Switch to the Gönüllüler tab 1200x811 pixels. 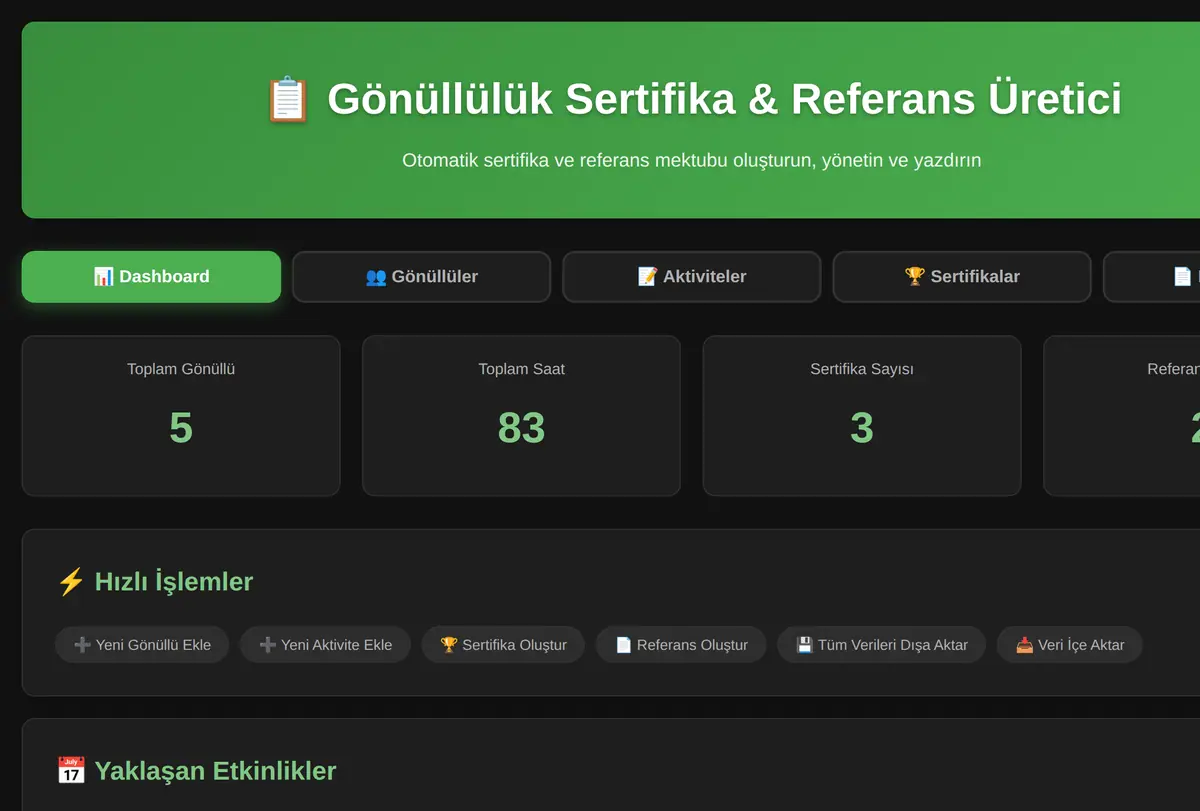coord(421,276)
